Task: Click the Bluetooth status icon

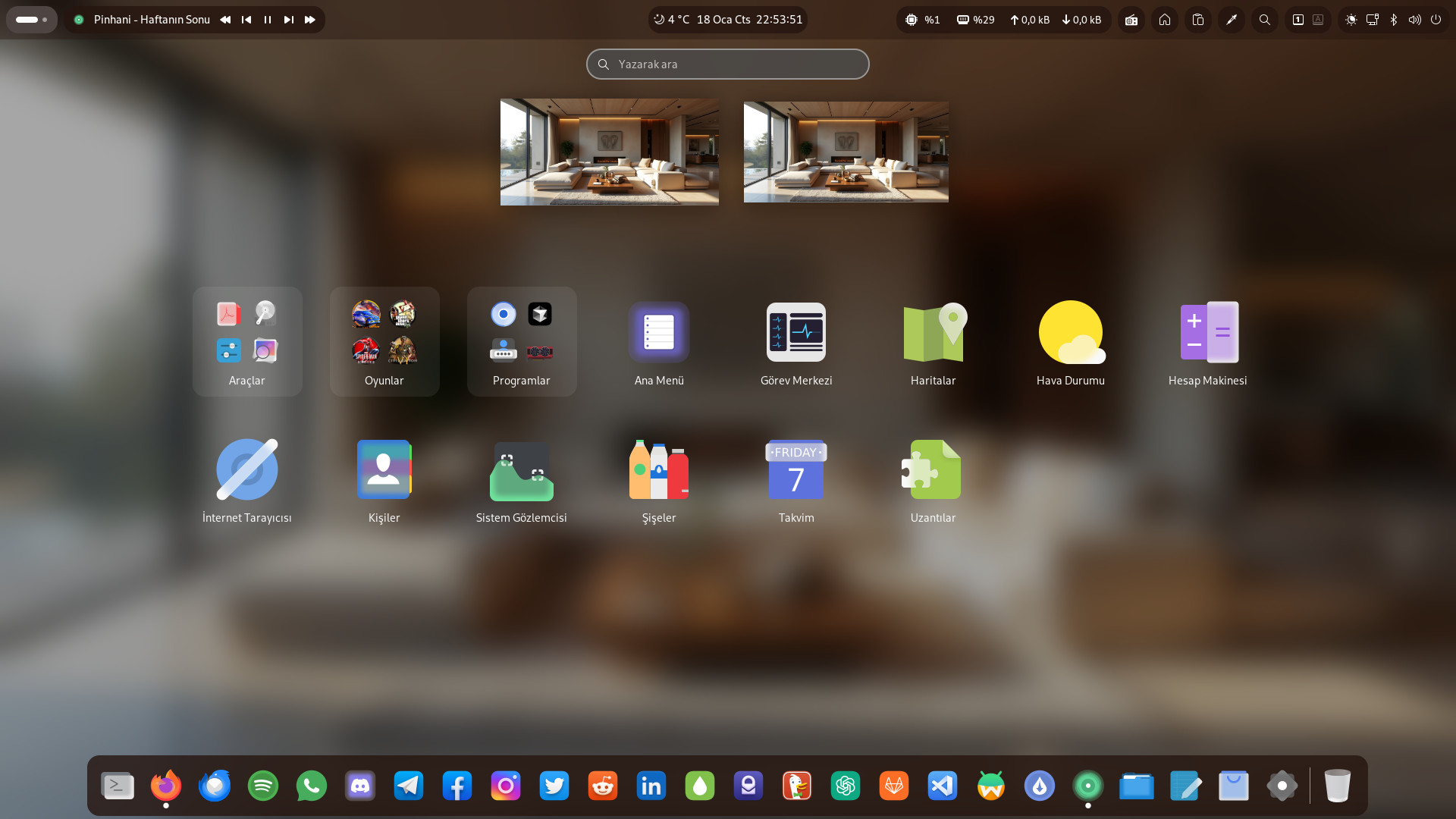Action: pyautogui.click(x=1394, y=20)
